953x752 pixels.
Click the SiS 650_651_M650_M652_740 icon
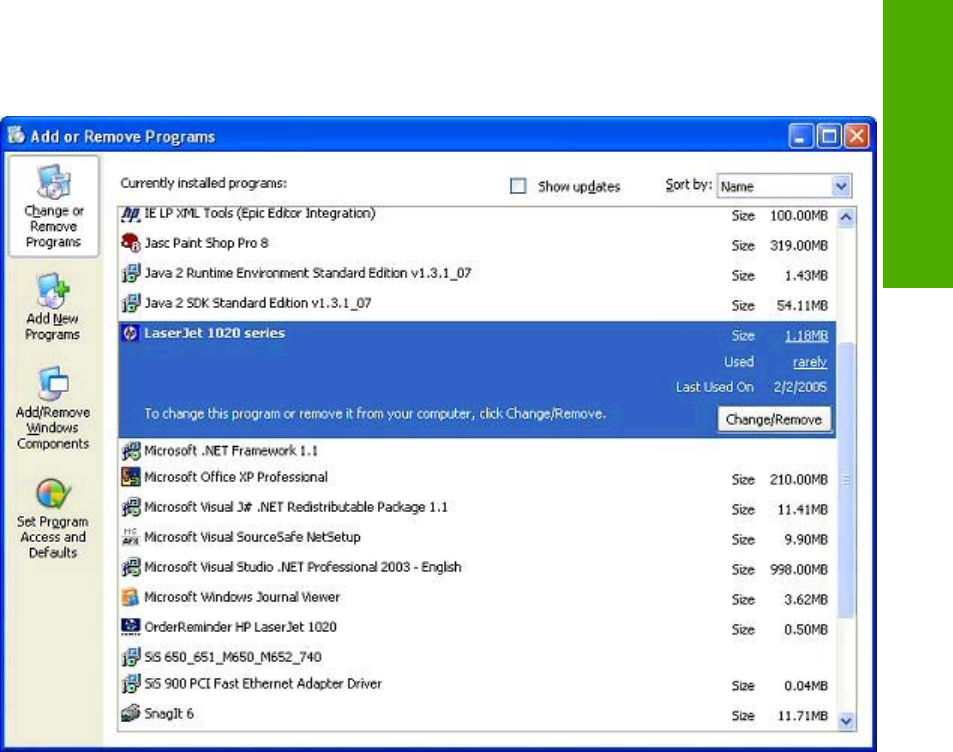click(x=131, y=657)
